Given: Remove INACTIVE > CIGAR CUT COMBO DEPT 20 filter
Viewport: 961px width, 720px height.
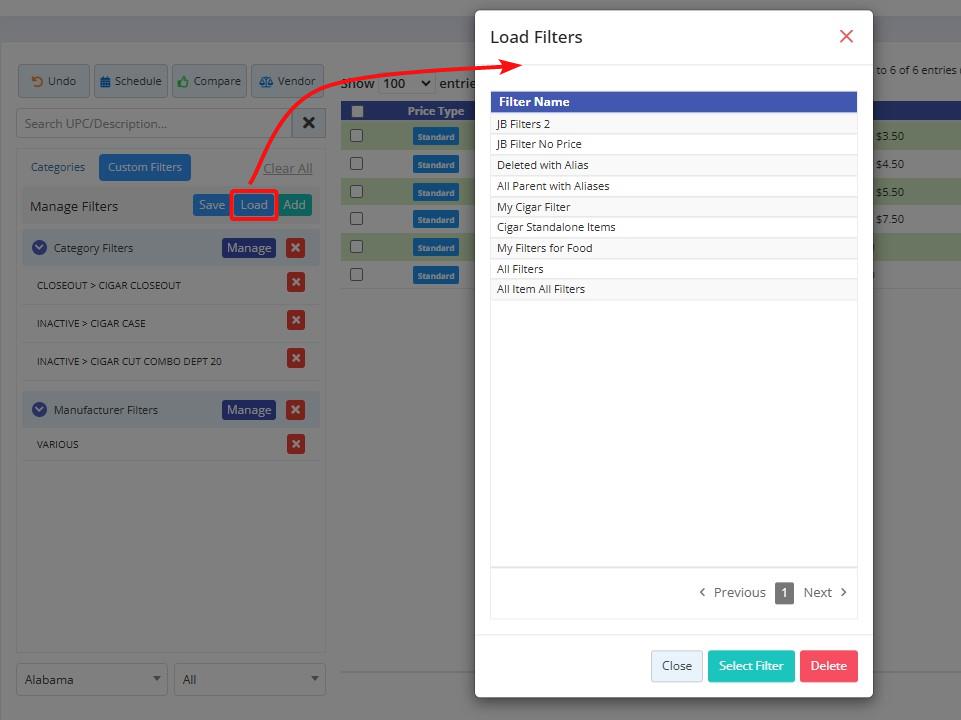Looking at the screenshot, I should tap(295, 358).
